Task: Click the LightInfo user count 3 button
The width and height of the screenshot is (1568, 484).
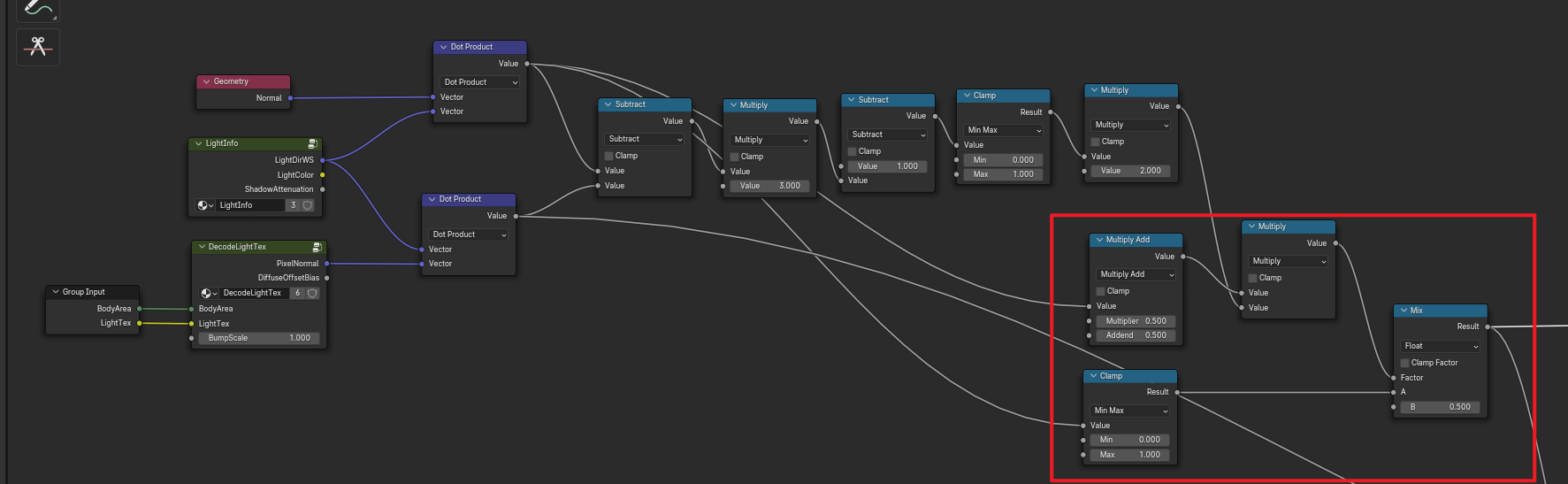Action: pos(293,205)
